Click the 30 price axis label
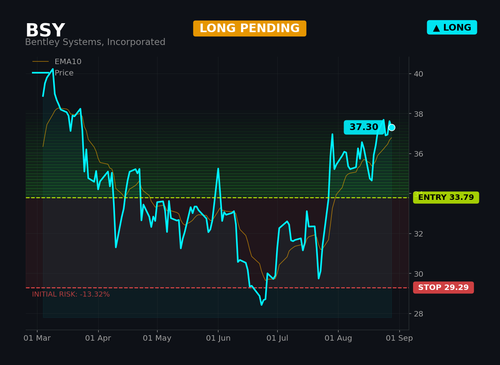This screenshot has width=500, height=365. [418, 274]
